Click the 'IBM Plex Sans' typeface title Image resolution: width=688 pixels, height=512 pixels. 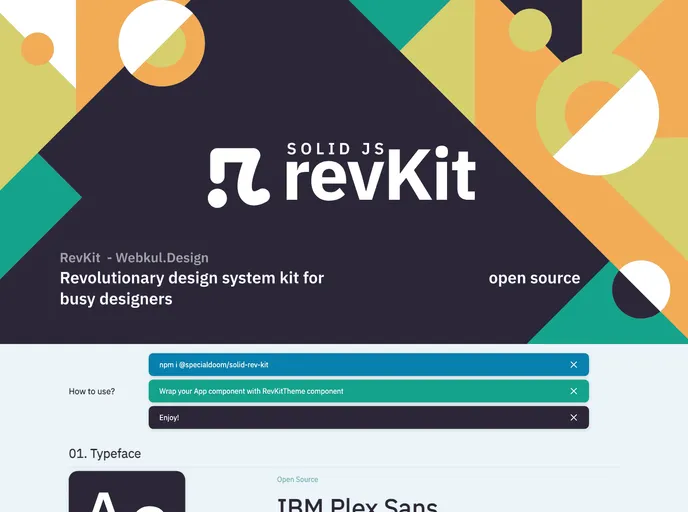(x=357, y=505)
